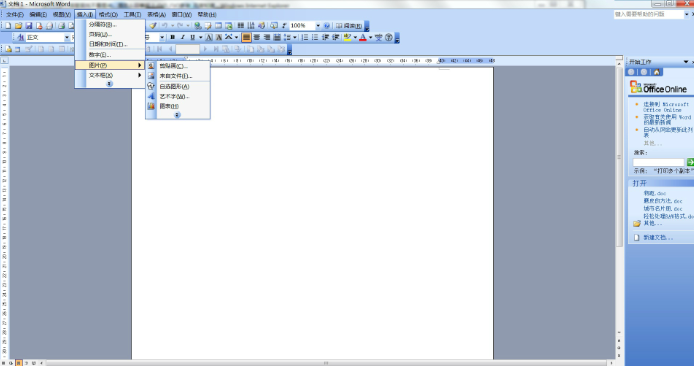Screen dimensions: 694x366
Task: Toggle the Show/Hide editing marks button
Action: tap(285, 26)
